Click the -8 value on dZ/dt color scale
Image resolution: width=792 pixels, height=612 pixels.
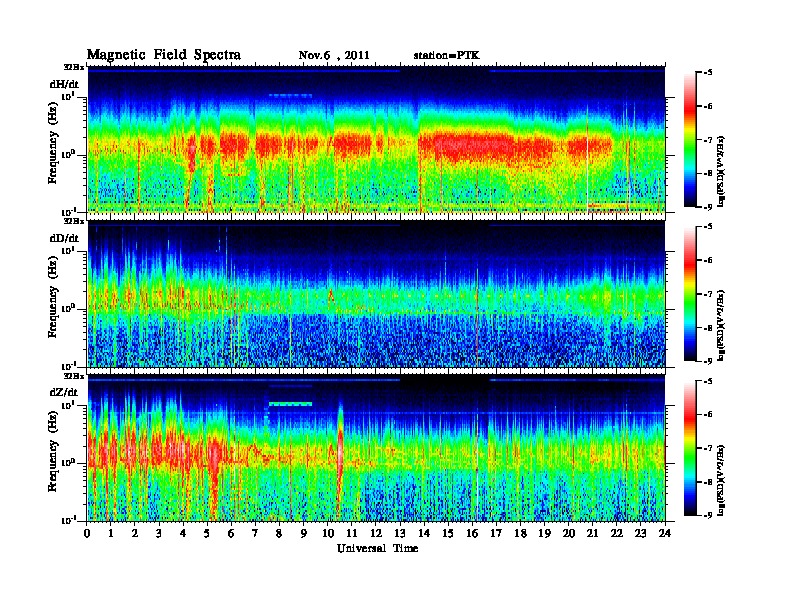pyautogui.click(x=708, y=482)
